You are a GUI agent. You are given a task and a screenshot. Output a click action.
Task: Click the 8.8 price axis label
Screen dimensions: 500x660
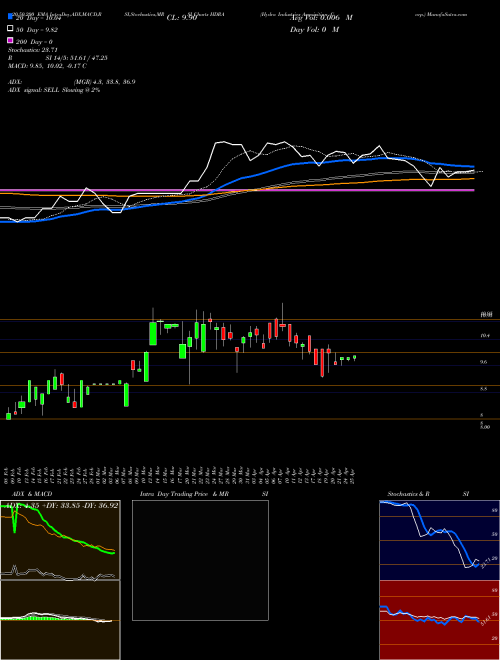tap(484, 389)
